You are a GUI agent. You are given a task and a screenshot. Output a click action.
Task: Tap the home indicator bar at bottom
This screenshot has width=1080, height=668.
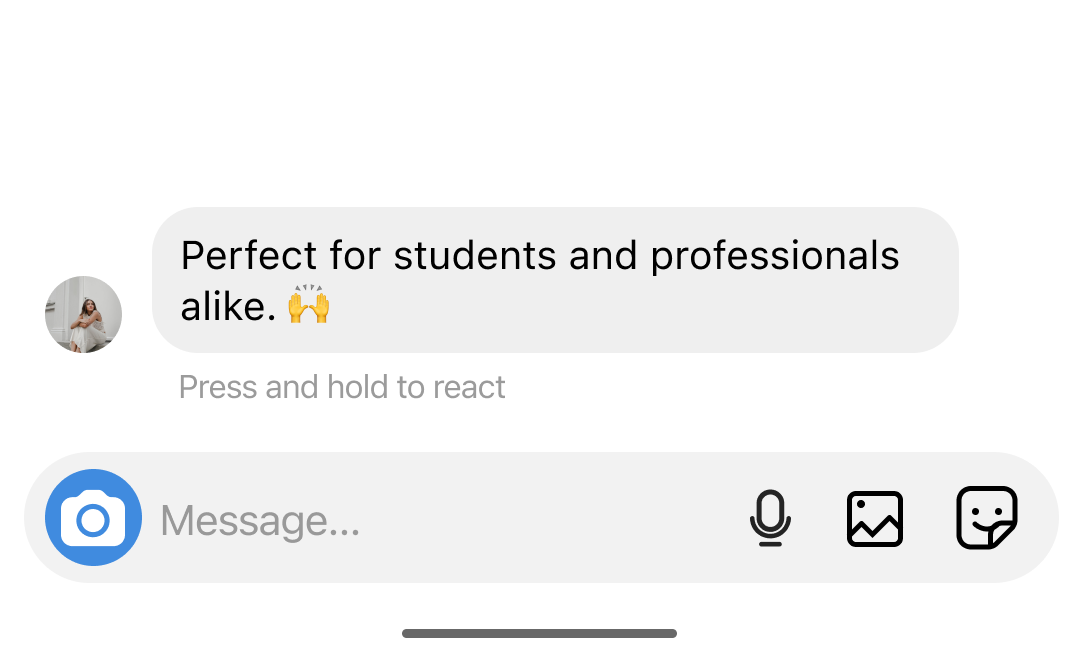[539, 633]
